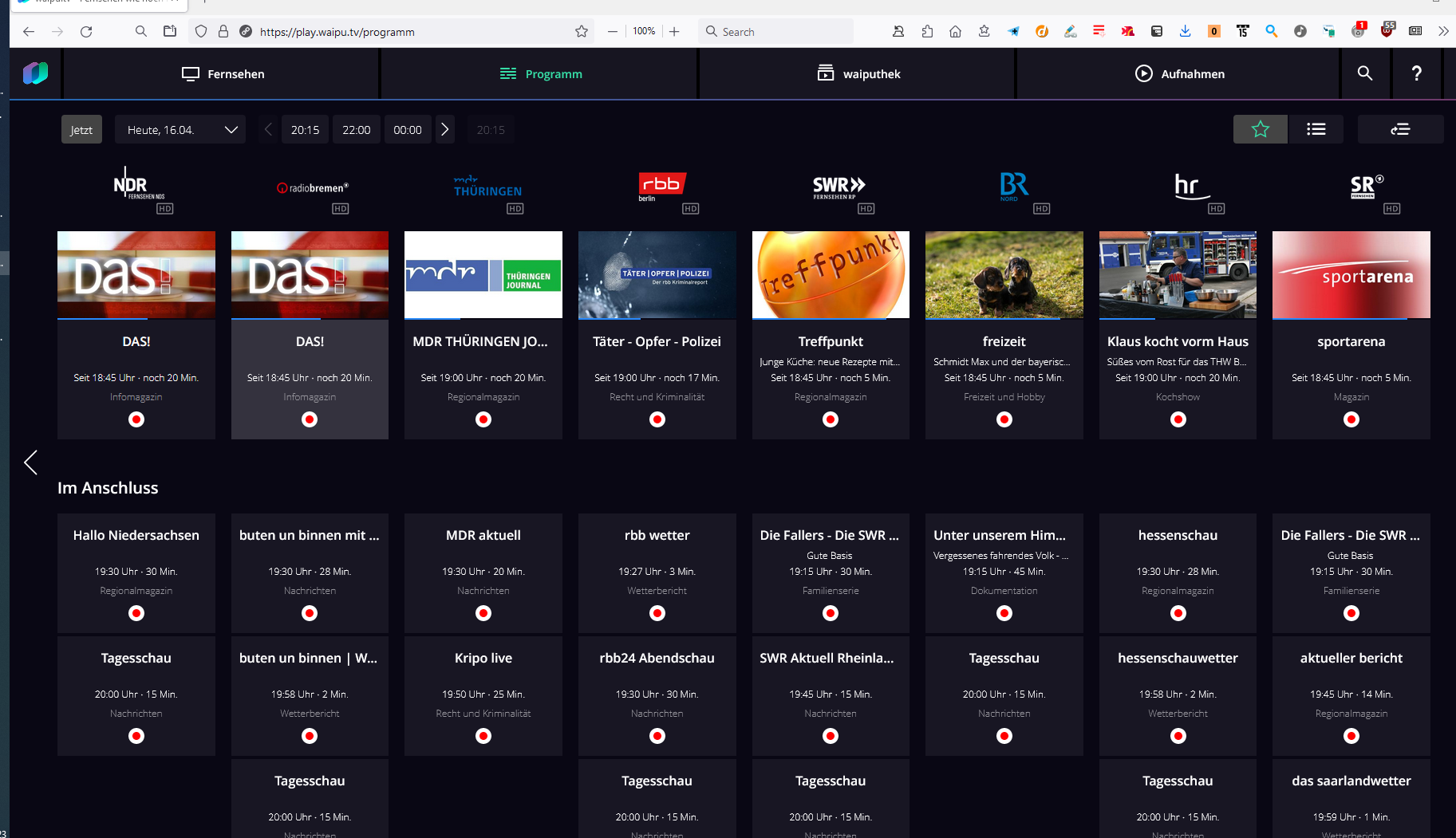The image size is (1456, 838).
Task: Record Treffpunkt on SWR
Action: tap(831, 419)
